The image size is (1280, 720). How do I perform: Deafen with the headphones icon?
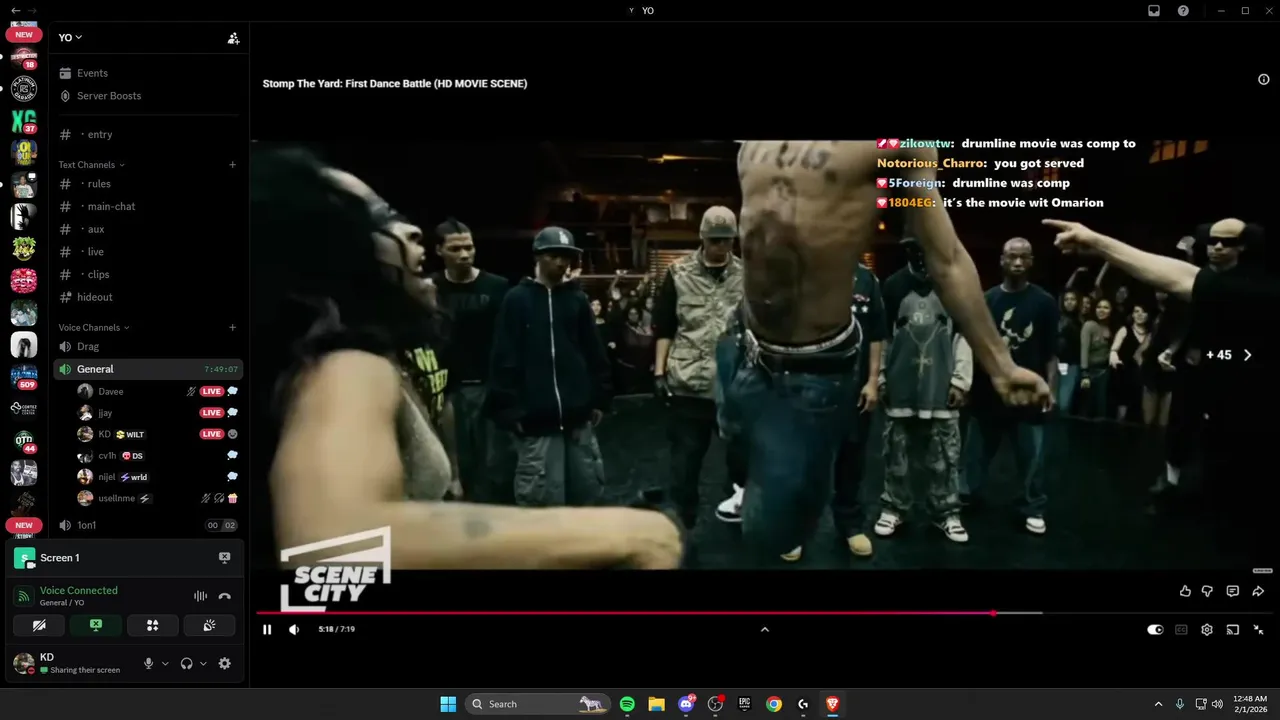pyautogui.click(x=187, y=663)
